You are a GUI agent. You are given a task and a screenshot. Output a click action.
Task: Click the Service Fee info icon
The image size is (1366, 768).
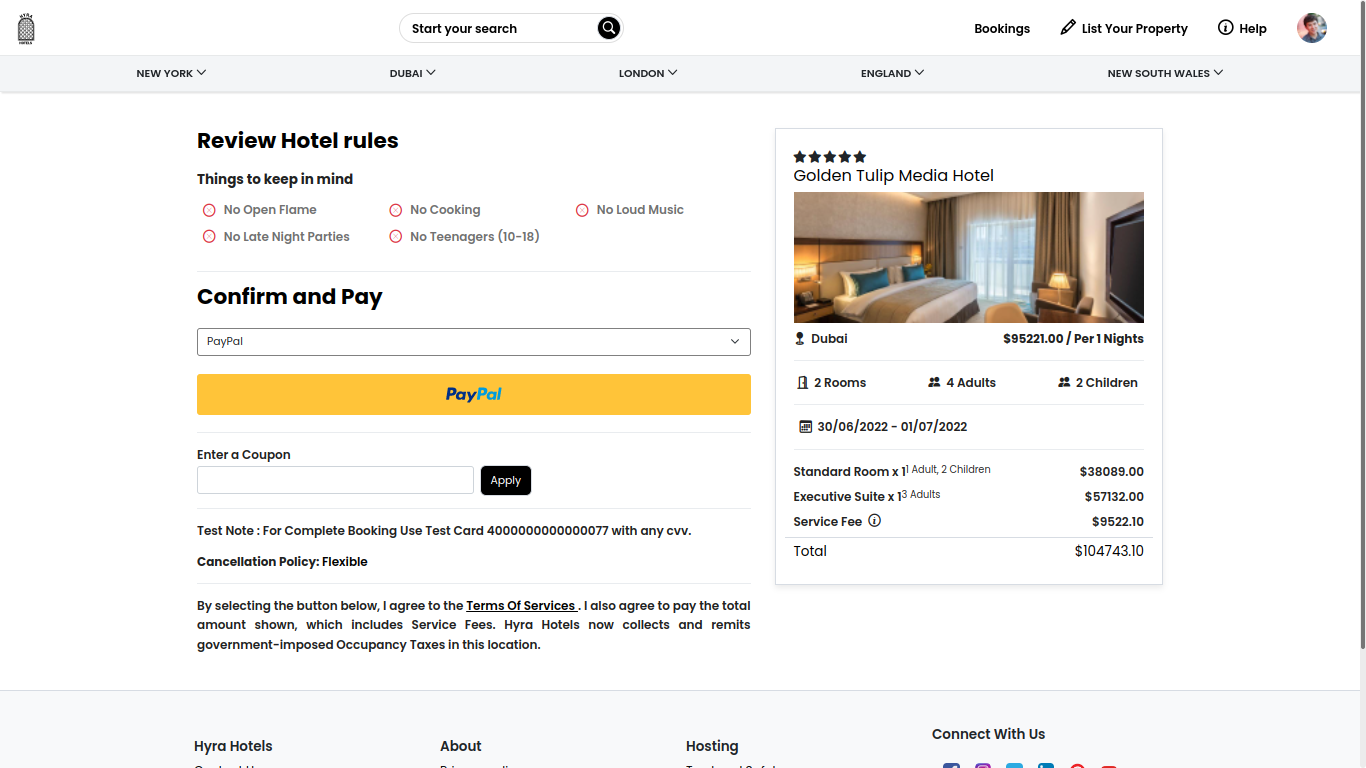pos(874,520)
